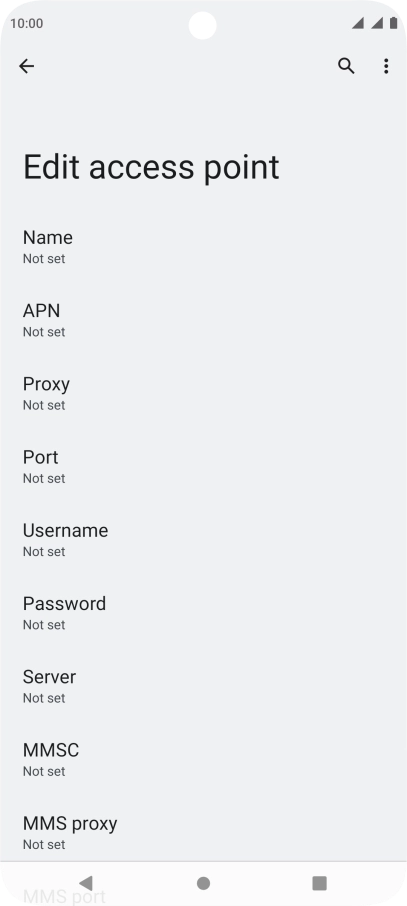This screenshot has height=906, width=407.
Task: Open the three-dot overflow menu
Action: (x=386, y=66)
